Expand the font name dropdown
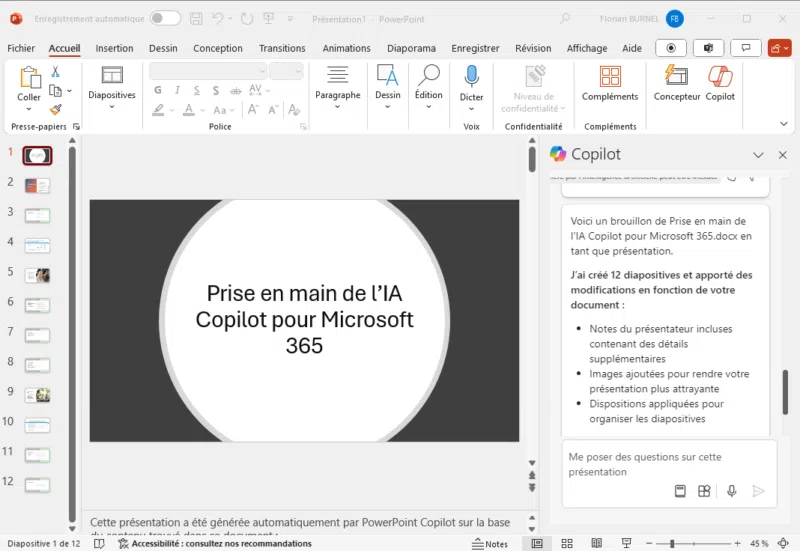Screen dimensions: 800x551 pyautogui.click(x=262, y=71)
